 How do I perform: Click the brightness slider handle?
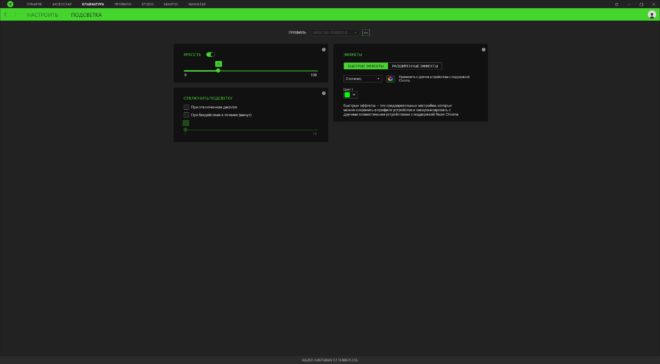(218, 71)
